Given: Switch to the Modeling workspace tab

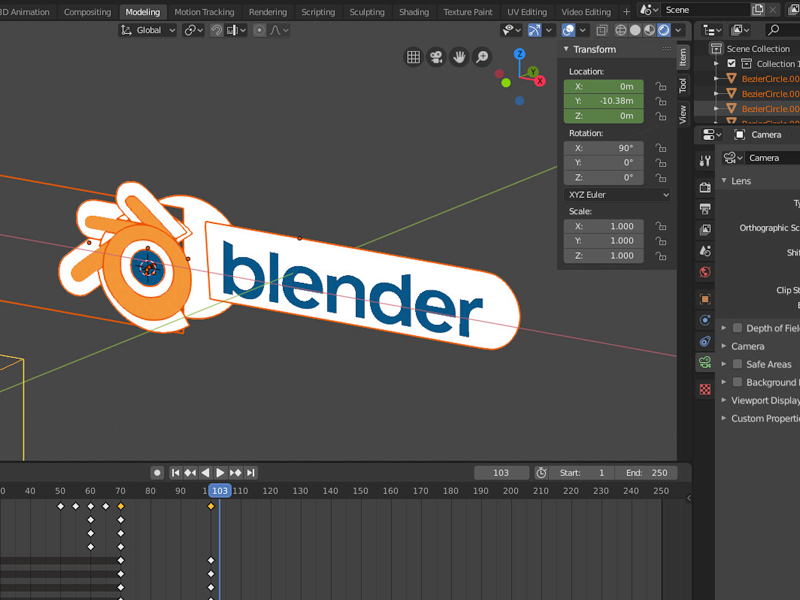Looking at the screenshot, I should pyautogui.click(x=143, y=12).
